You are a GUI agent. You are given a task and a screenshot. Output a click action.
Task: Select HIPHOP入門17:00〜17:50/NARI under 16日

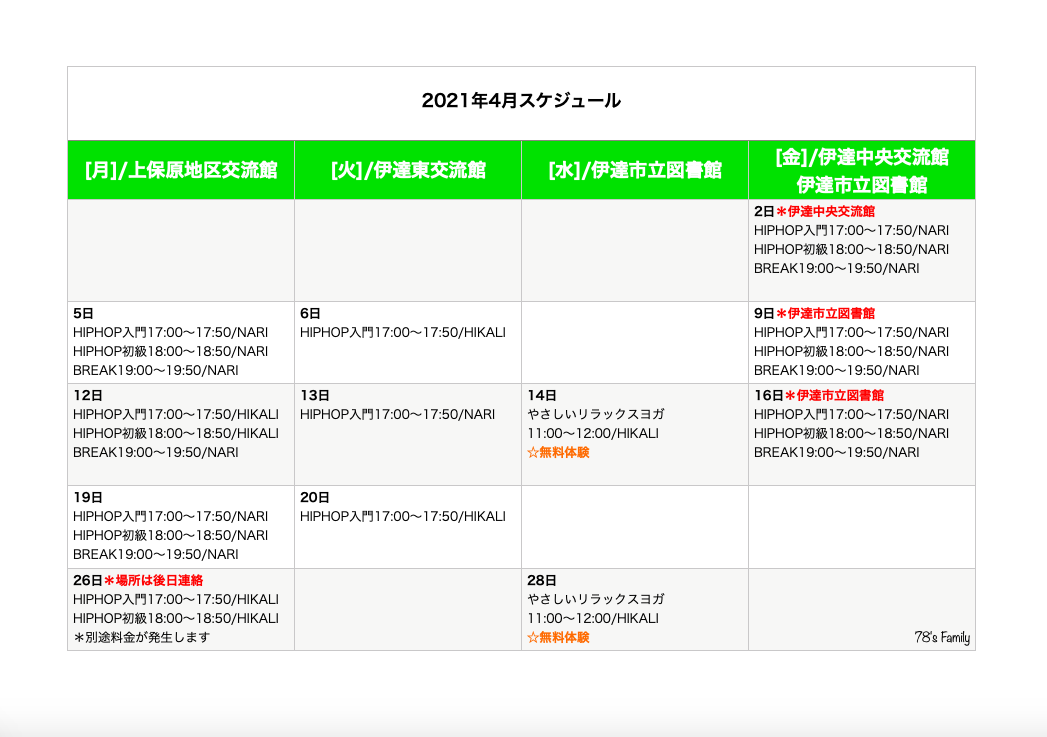[851, 415]
